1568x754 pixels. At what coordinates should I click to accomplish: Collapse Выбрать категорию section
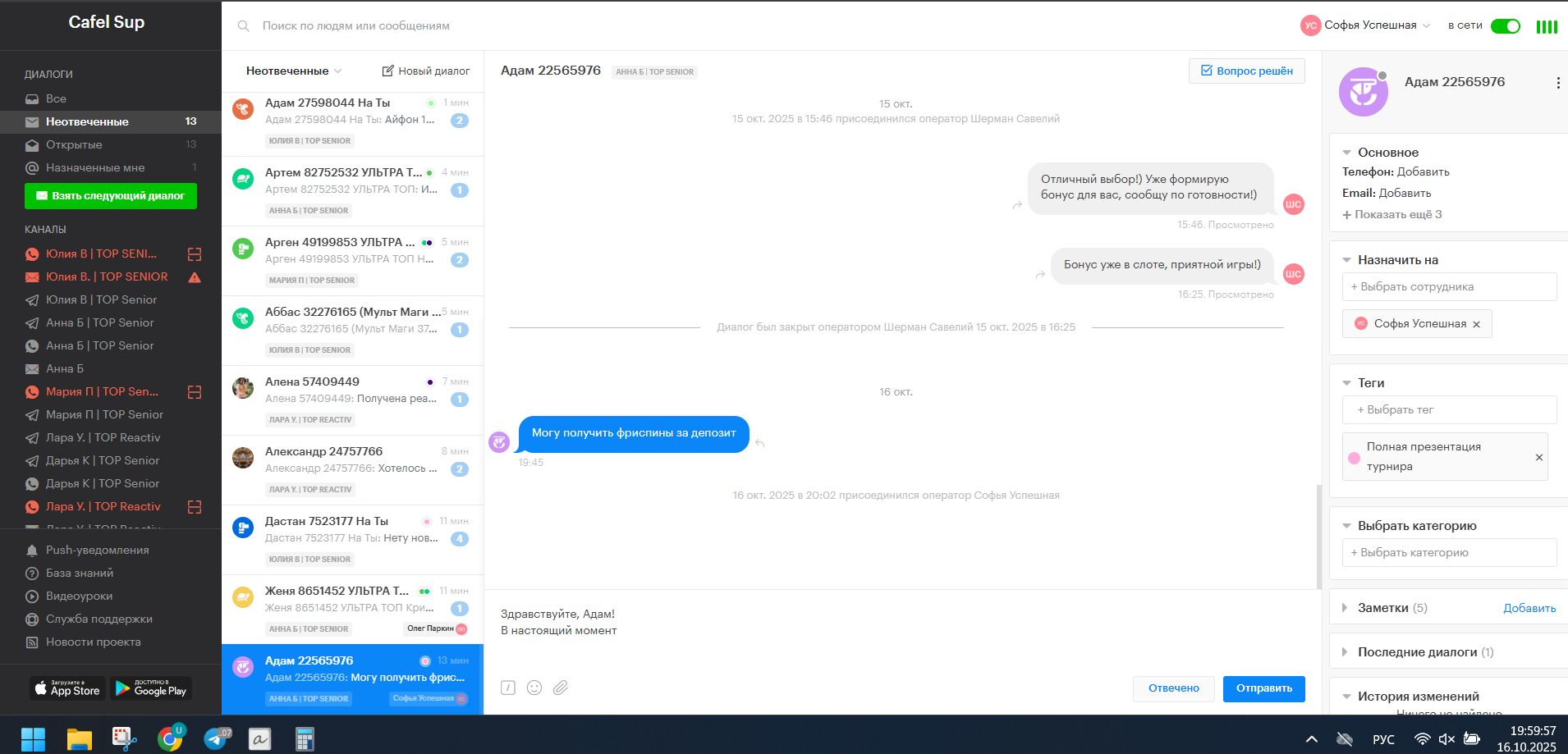pyautogui.click(x=1346, y=526)
